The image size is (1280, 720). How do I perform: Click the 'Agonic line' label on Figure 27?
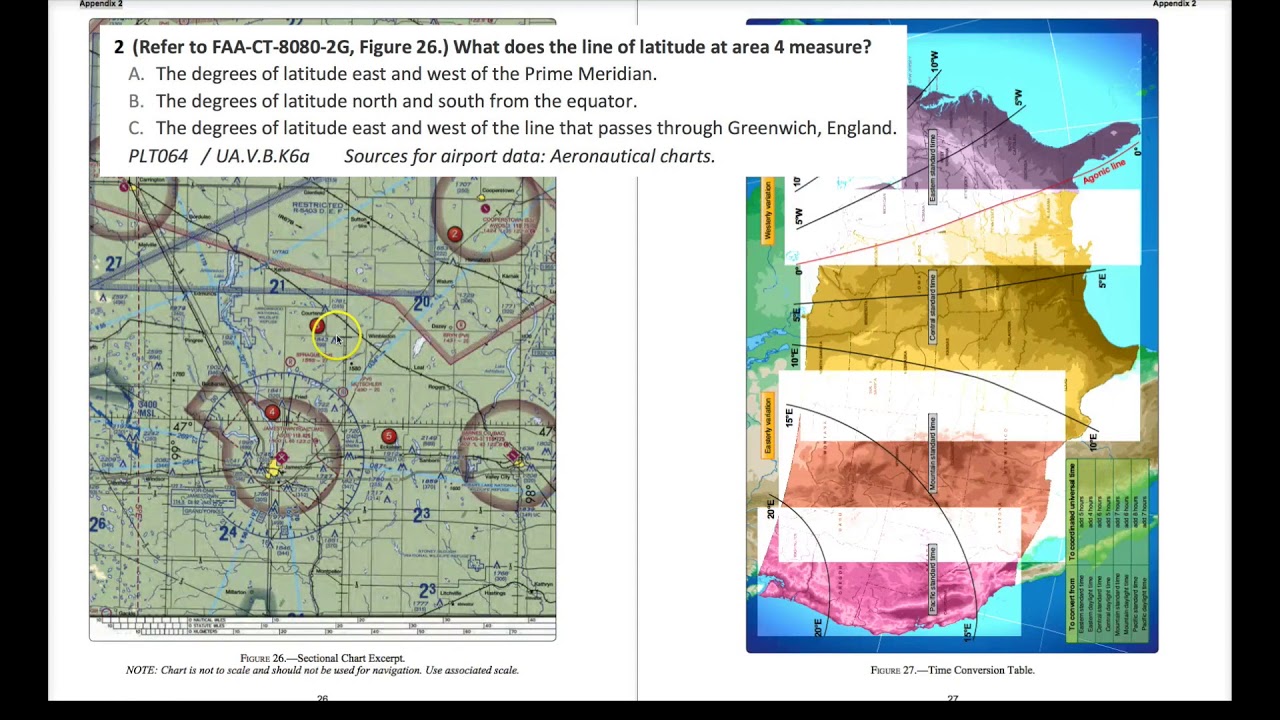(x=1104, y=171)
